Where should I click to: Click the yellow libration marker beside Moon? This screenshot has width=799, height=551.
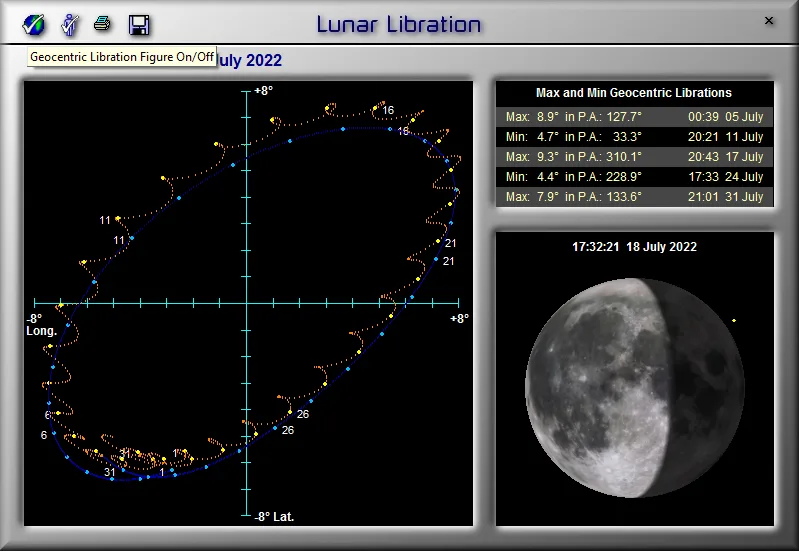point(734,320)
